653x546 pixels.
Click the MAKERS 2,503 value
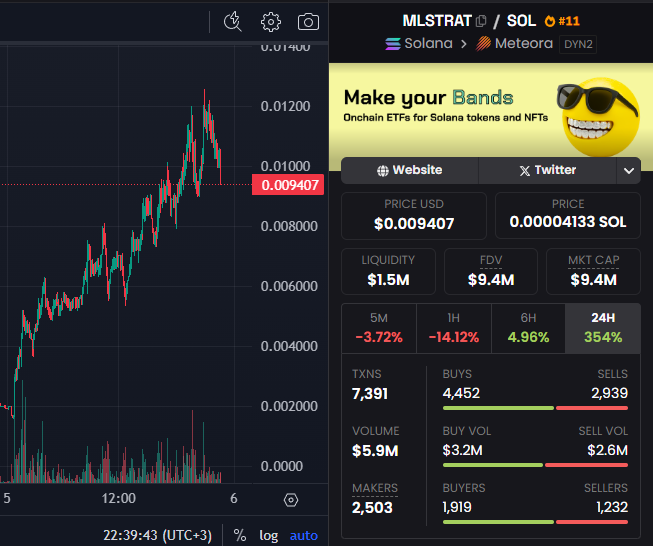tap(372, 508)
